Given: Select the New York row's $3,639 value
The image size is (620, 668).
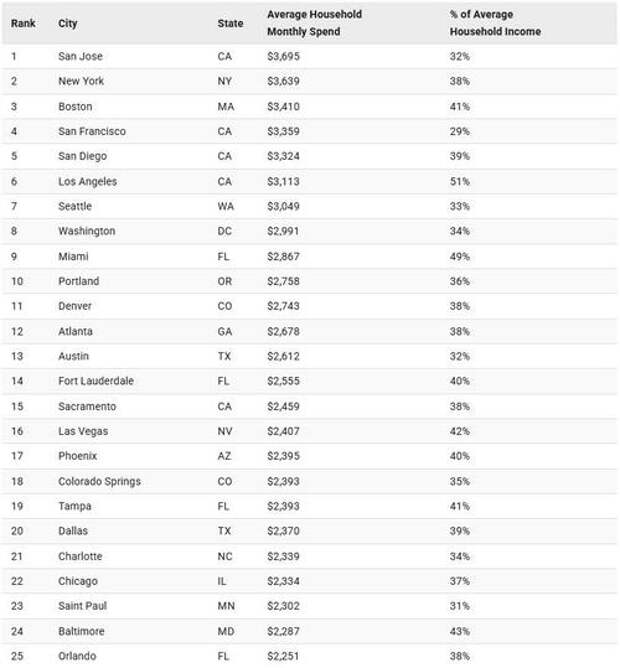Looking at the screenshot, I should click(283, 81).
